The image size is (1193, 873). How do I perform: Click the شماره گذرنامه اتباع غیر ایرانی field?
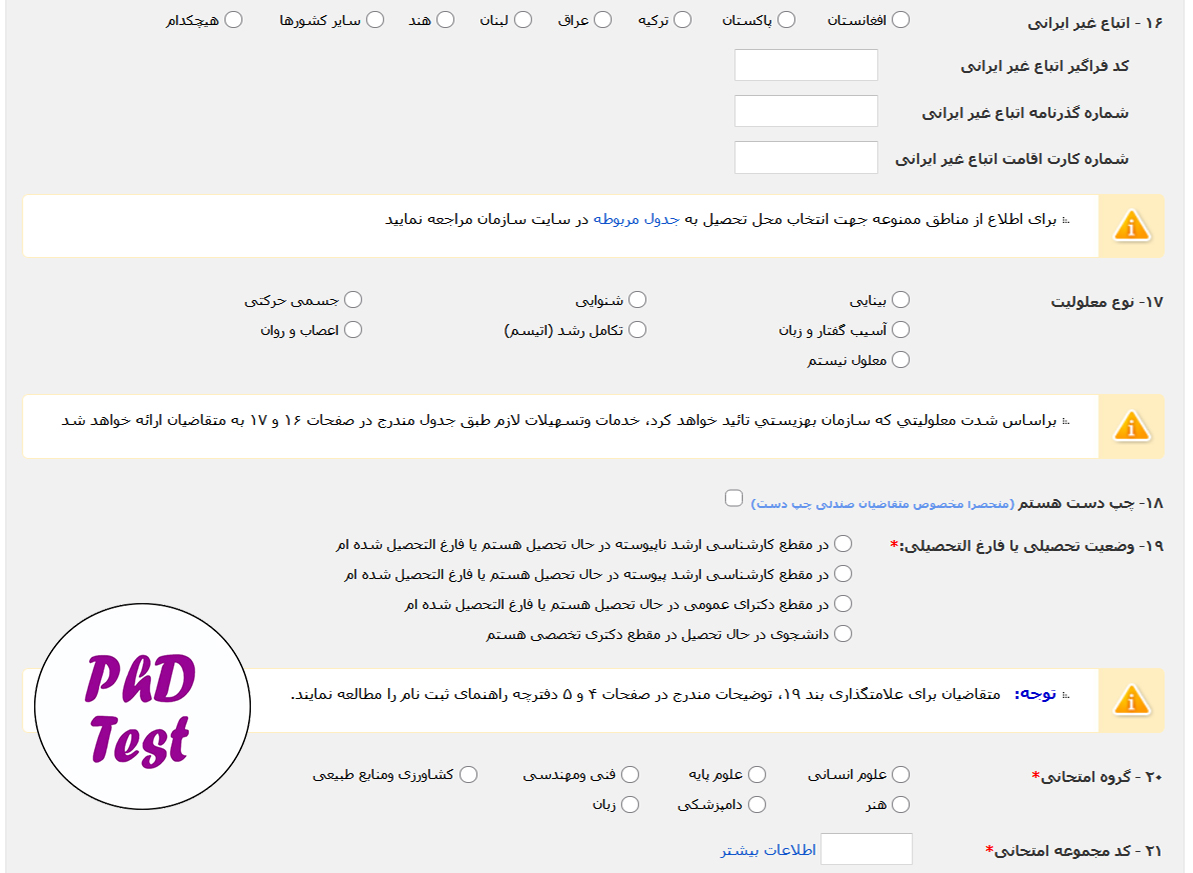pos(806,111)
